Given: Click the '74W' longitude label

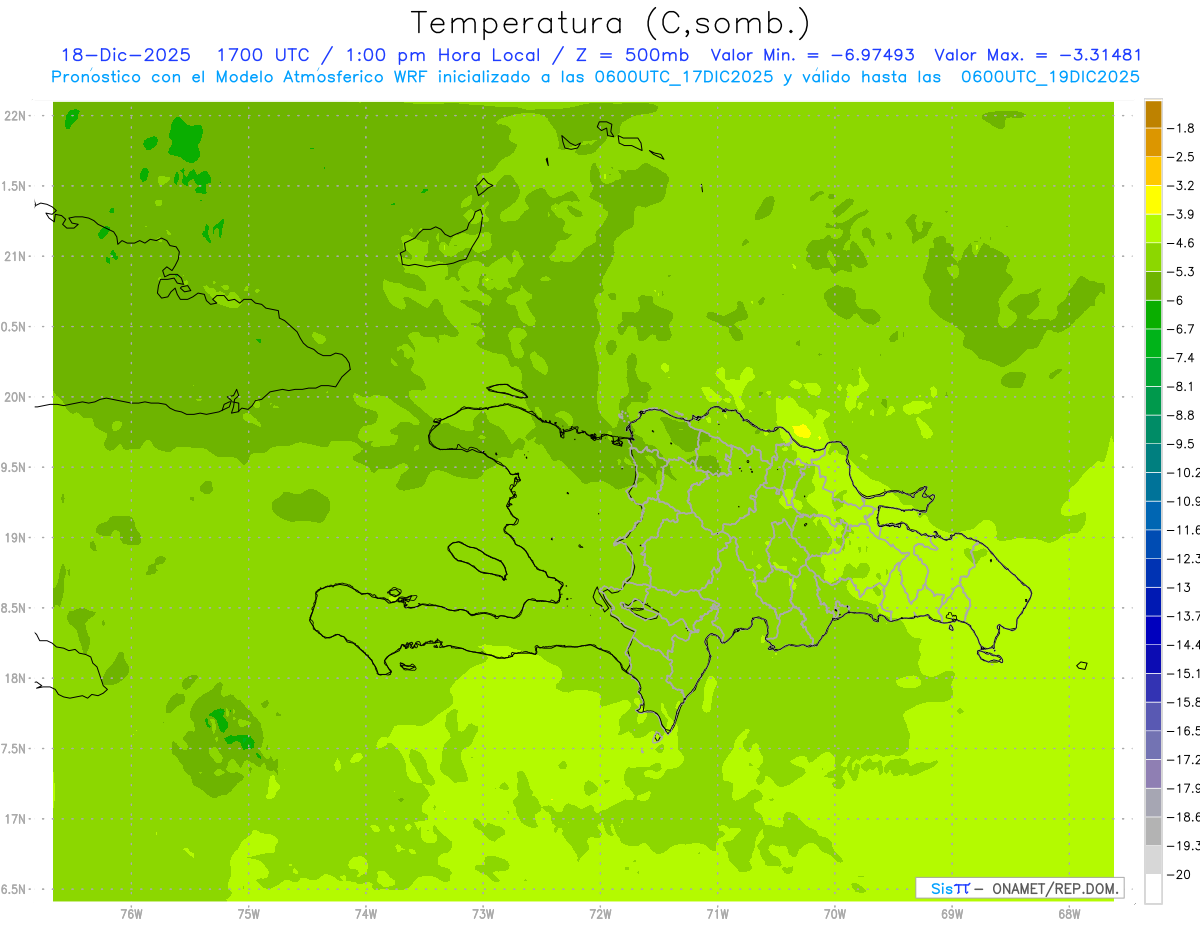Looking at the screenshot, I should (366, 914).
